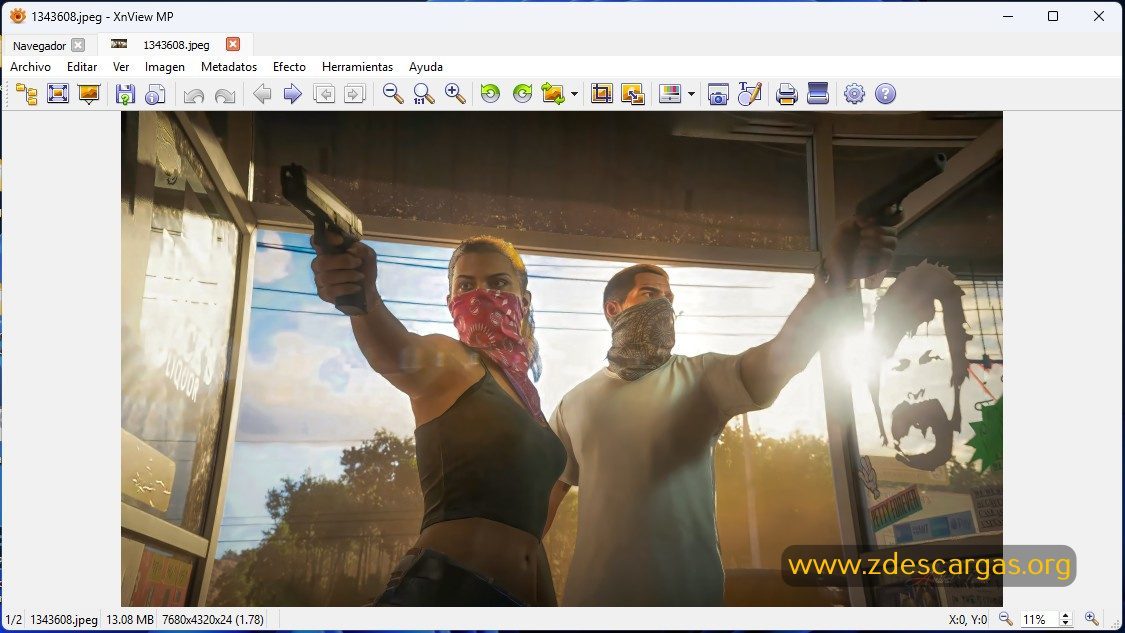Start the slideshow icon
1125x633 pixels.
[x=89, y=94]
